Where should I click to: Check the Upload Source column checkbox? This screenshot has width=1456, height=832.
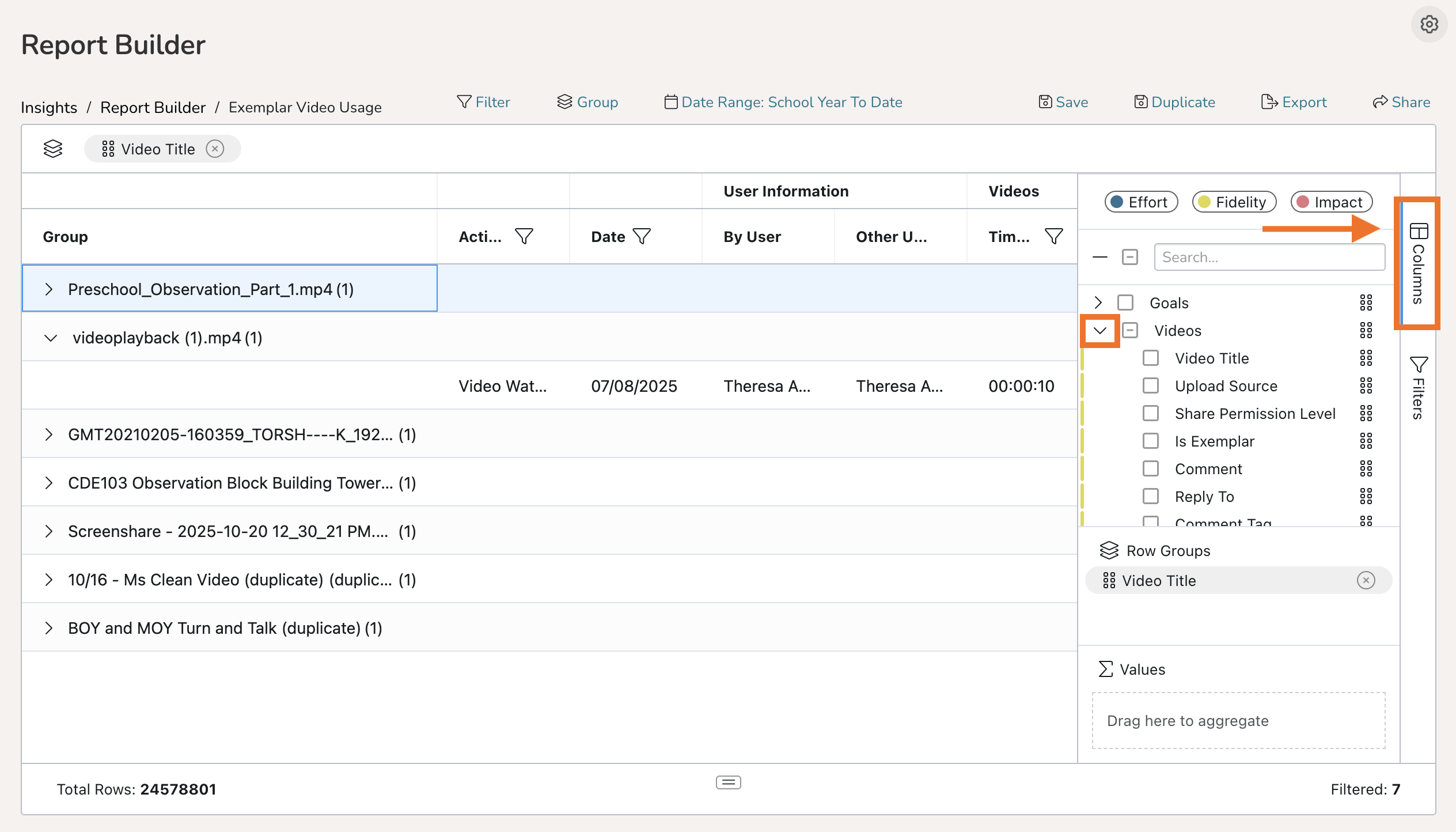pyautogui.click(x=1150, y=385)
